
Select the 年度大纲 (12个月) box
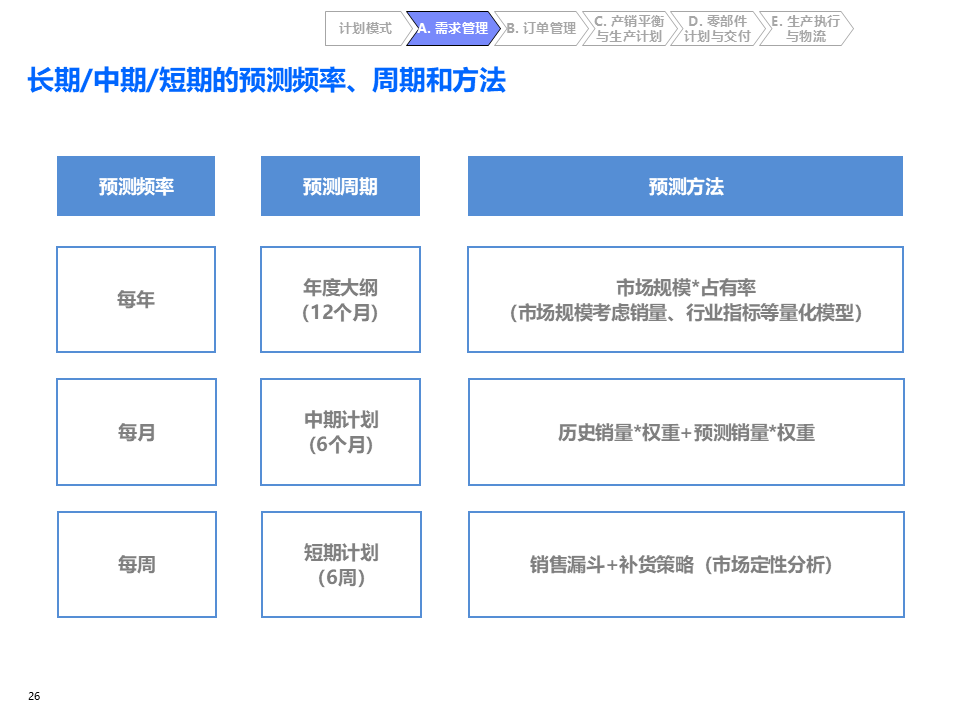point(340,299)
